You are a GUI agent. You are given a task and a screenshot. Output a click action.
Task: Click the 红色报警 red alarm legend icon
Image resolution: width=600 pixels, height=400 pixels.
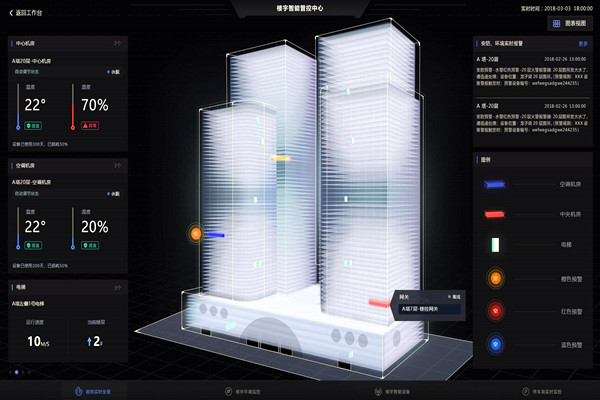point(494,312)
